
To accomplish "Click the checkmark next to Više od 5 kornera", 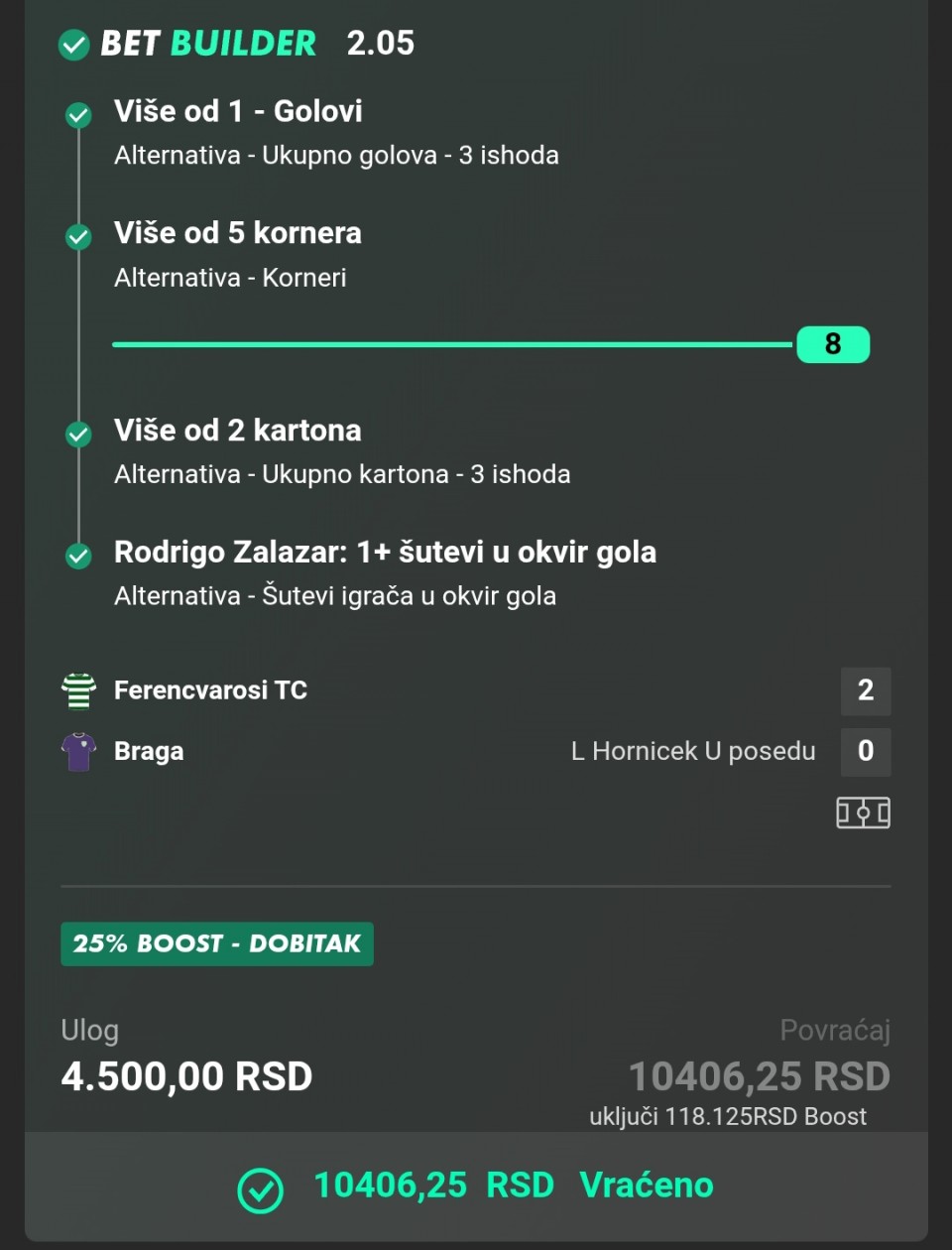I will pyautogui.click(x=78, y=236).
